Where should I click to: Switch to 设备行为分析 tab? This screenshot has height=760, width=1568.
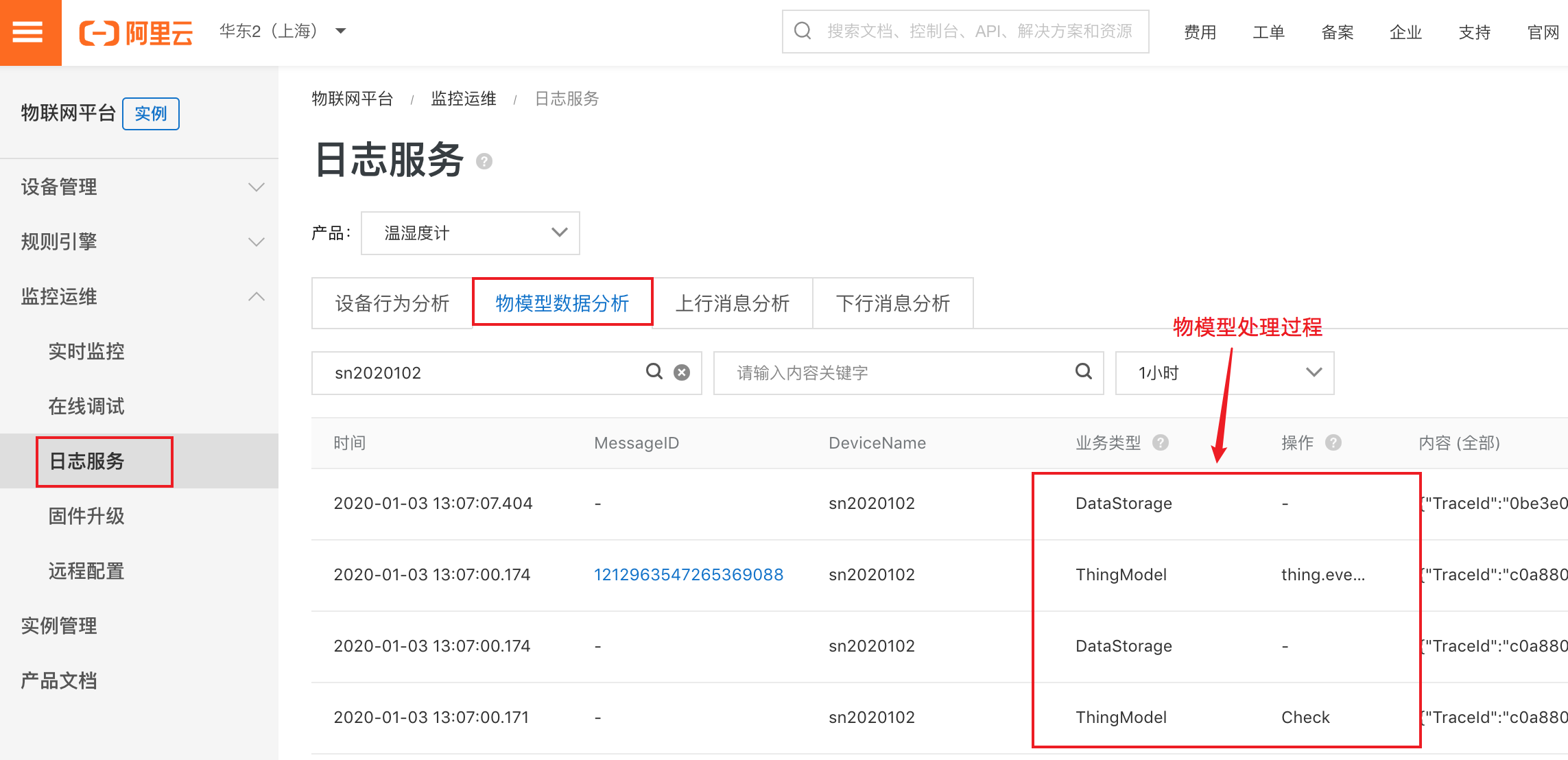392,303
